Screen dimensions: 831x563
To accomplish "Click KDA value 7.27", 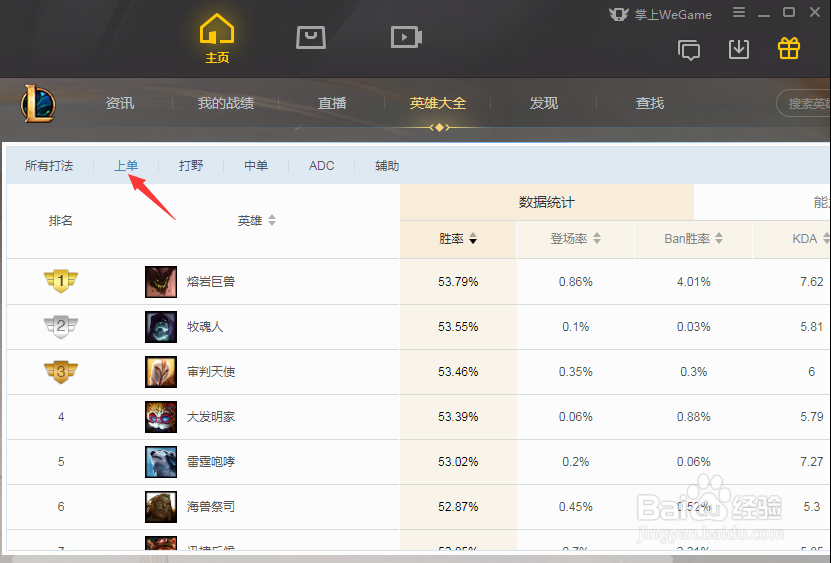I will tap(811, 462).
